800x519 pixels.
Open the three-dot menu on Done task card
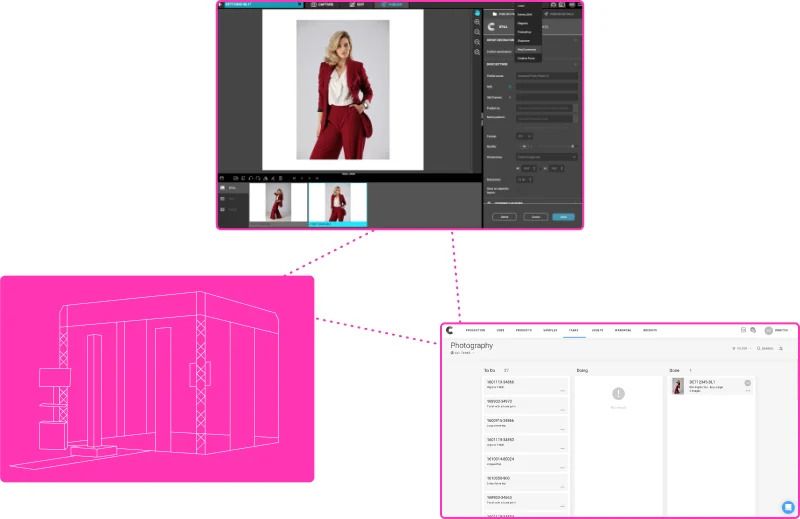tap(747, 390)
